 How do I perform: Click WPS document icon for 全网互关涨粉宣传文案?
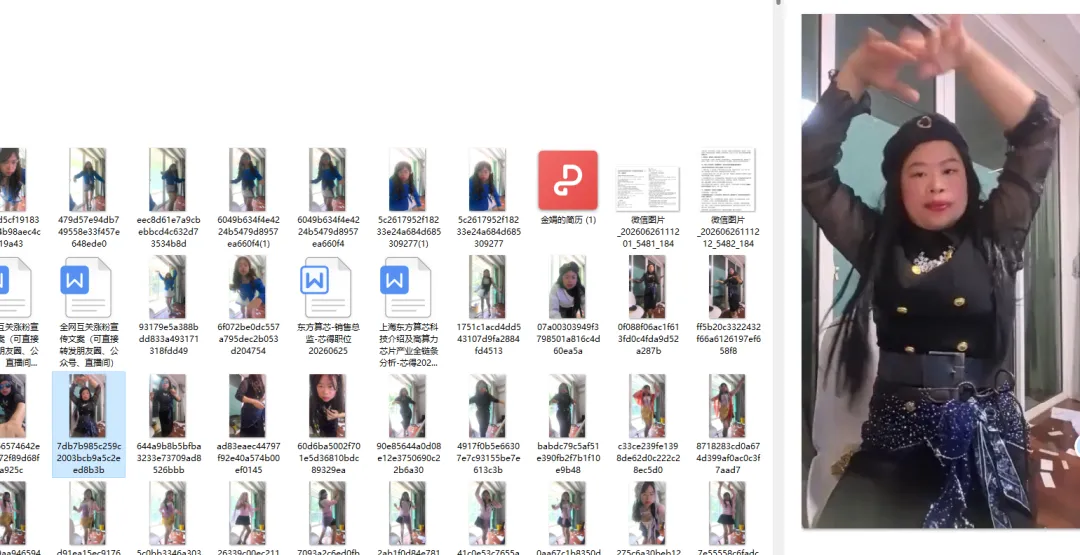[86, 287]
